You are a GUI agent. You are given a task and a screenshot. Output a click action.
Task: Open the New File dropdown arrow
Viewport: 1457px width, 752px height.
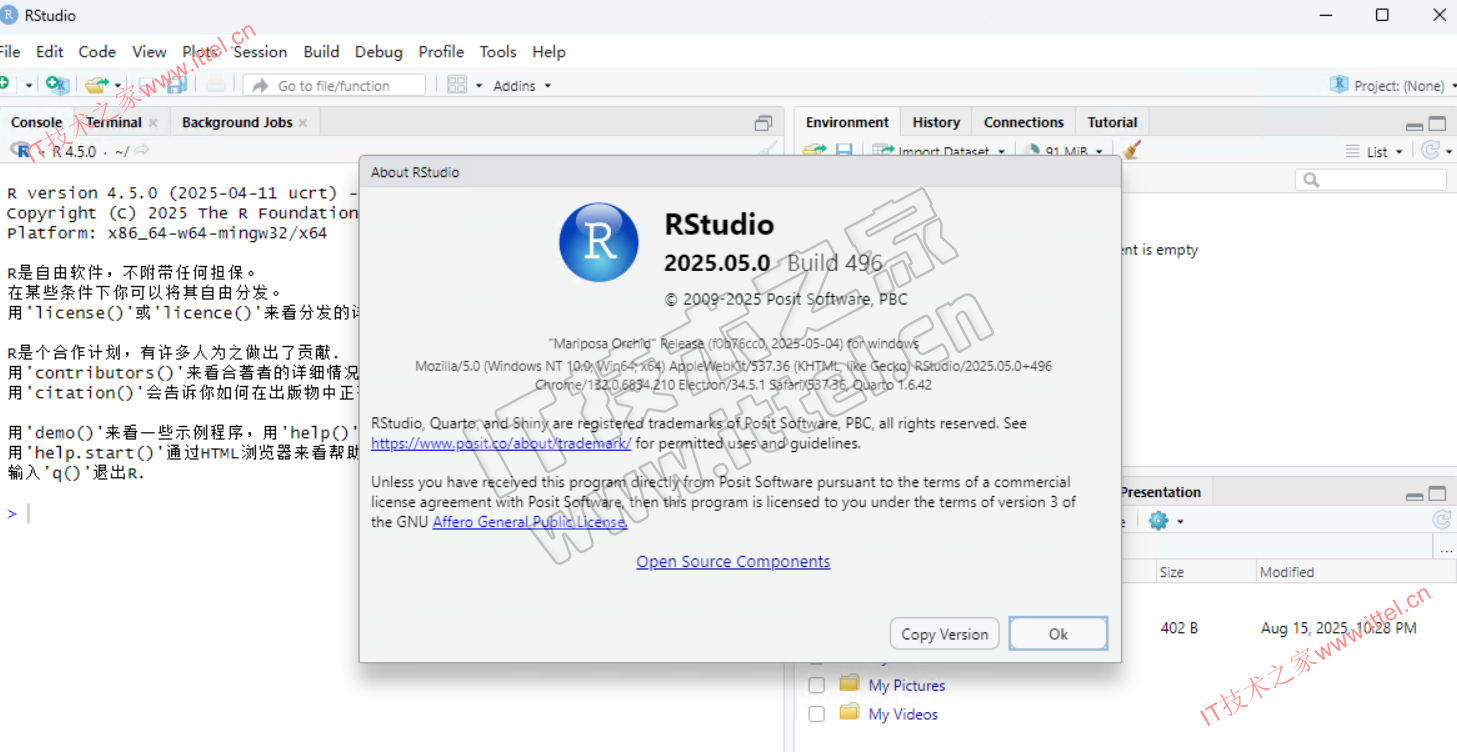[x=29, y=86]
